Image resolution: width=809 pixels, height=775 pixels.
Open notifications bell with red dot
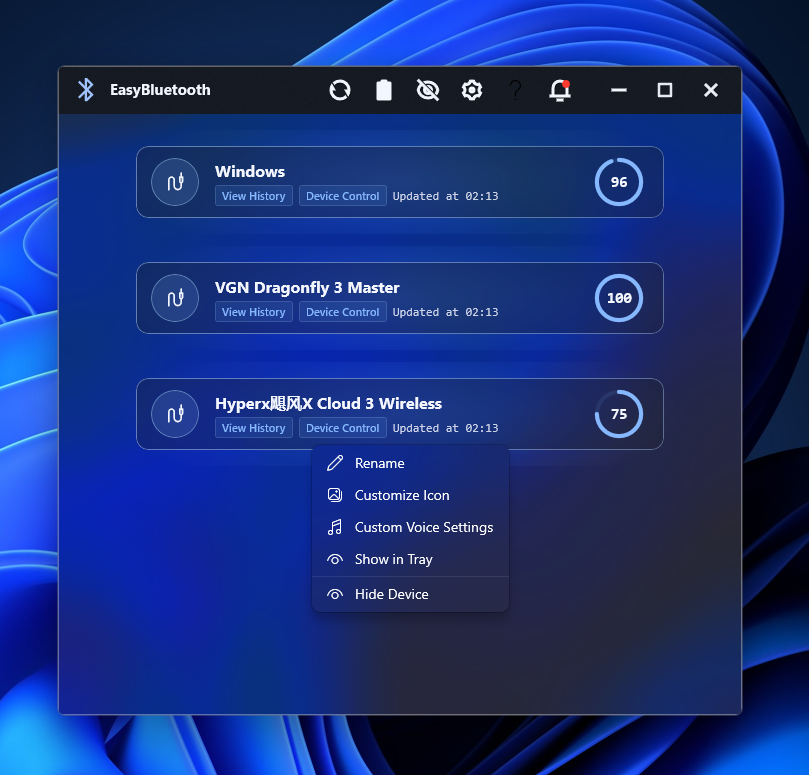(x=560, y=90)
